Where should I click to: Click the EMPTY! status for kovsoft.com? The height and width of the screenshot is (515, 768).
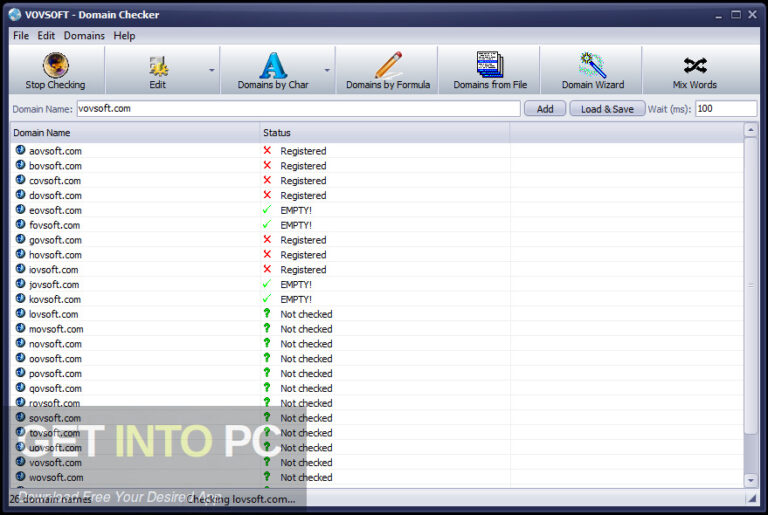[296, 299]
